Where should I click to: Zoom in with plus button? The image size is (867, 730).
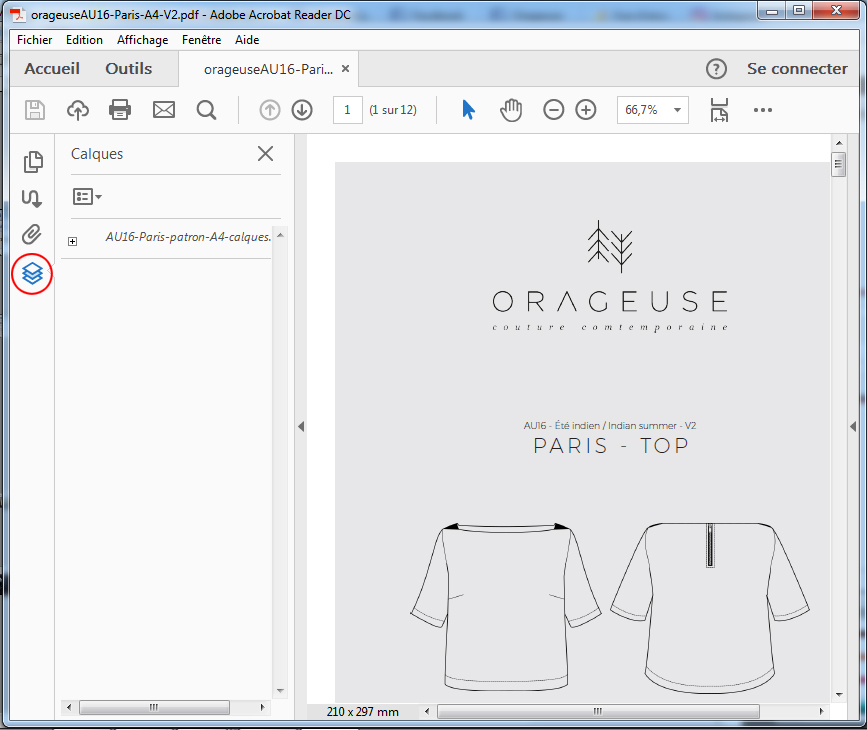tap(586, 110)
